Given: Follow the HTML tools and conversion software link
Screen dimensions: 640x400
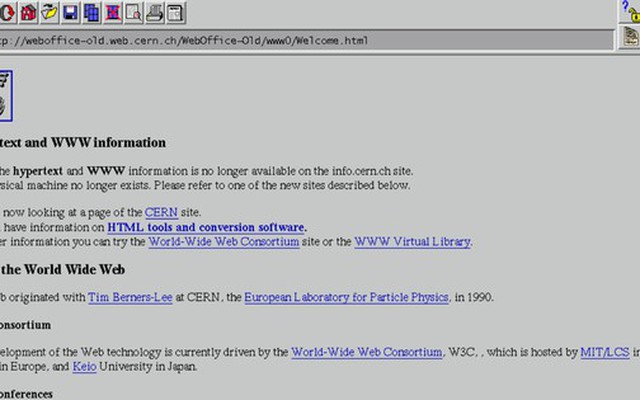Looking at the screenshot, I should pyautogui.click(x=206, y=227).
